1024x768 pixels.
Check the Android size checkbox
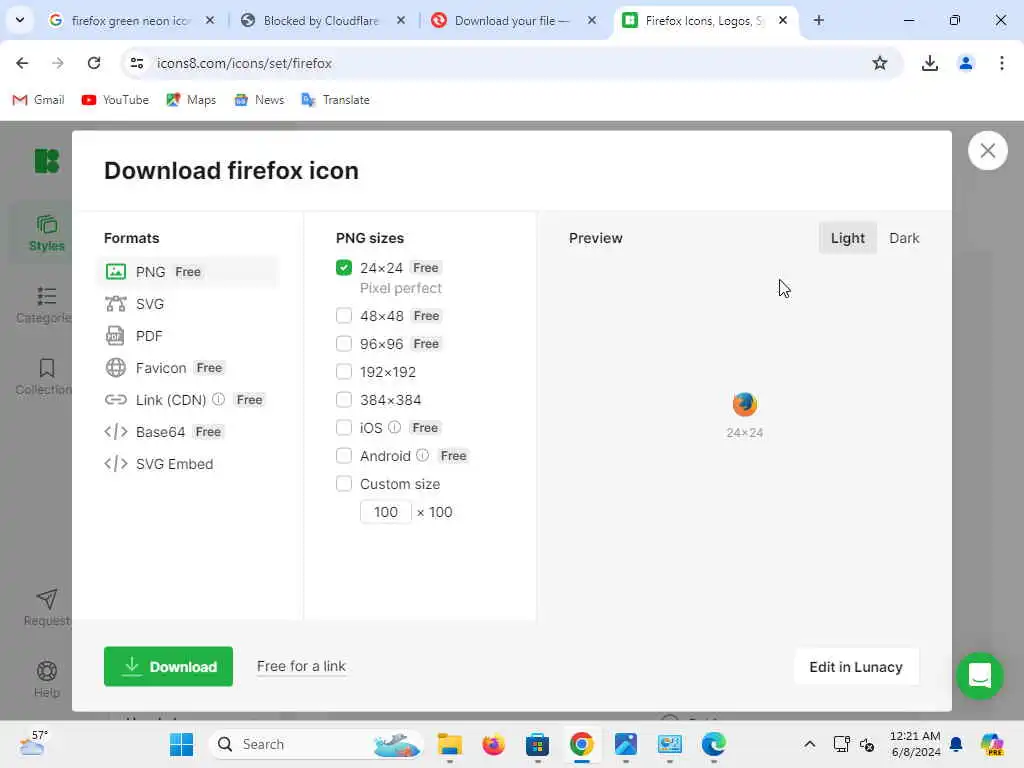(x=344, y=456)
